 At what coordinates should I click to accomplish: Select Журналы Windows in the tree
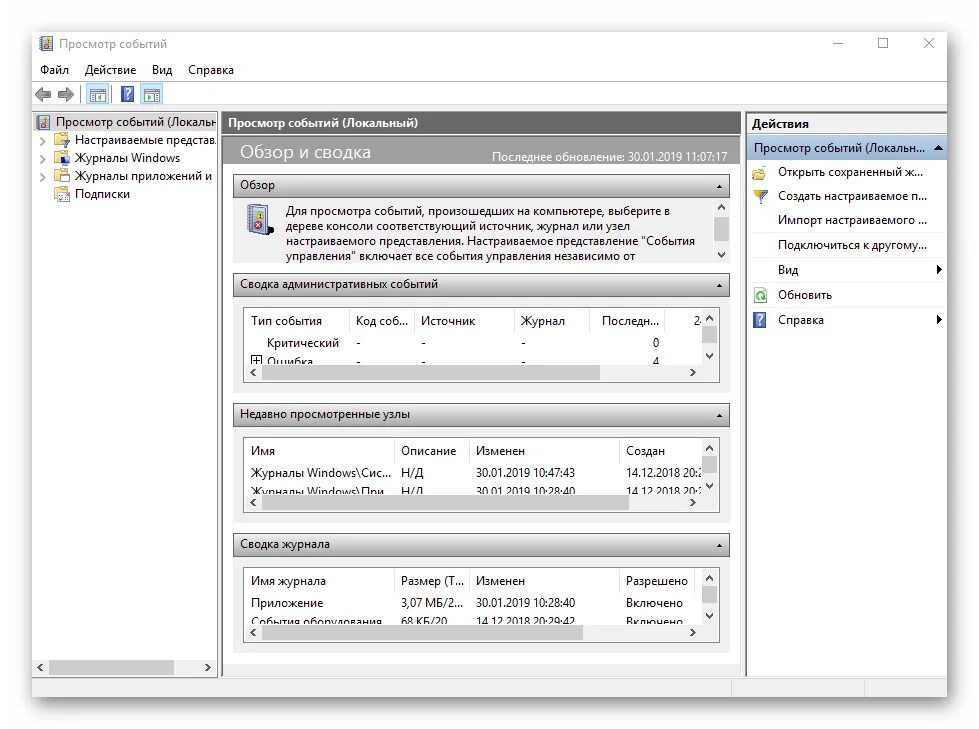pos(127,158)
